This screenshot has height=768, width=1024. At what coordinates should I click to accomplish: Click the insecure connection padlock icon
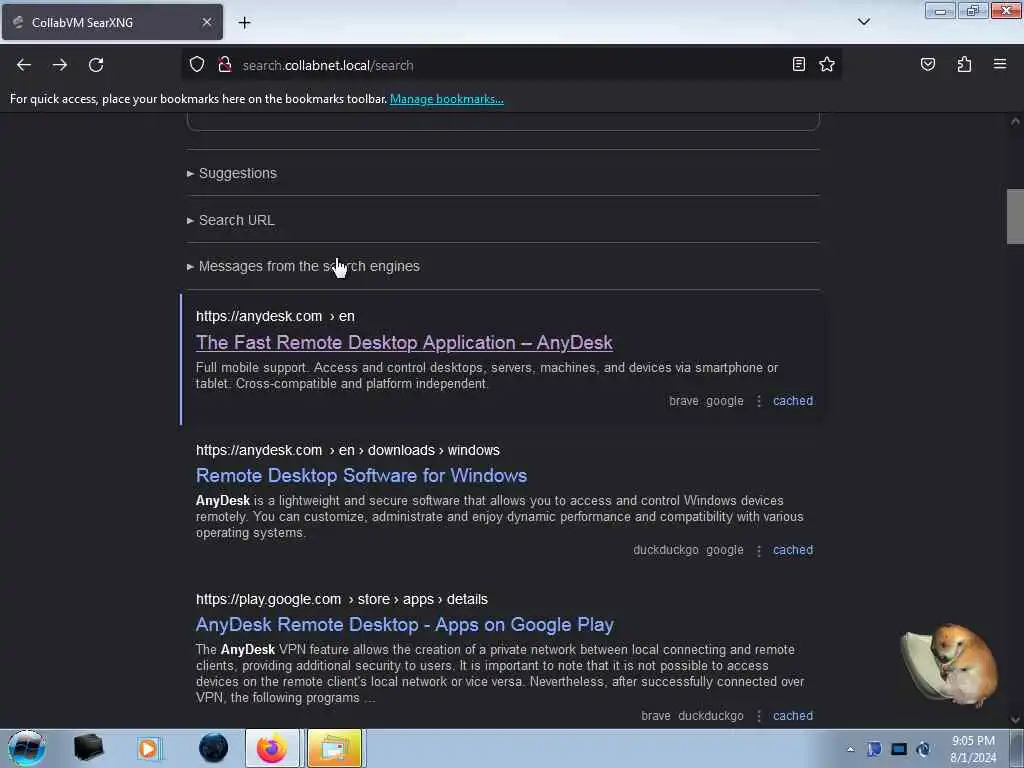[x=225, y=65]
